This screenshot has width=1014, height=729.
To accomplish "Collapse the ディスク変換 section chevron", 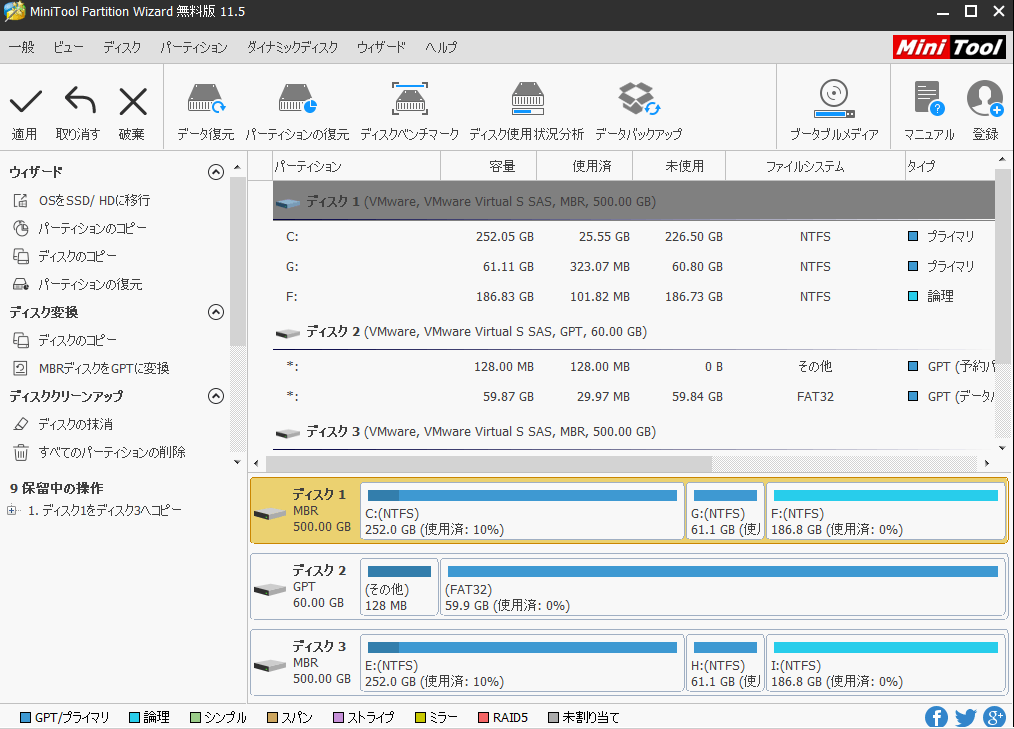I will coord(215,311).
